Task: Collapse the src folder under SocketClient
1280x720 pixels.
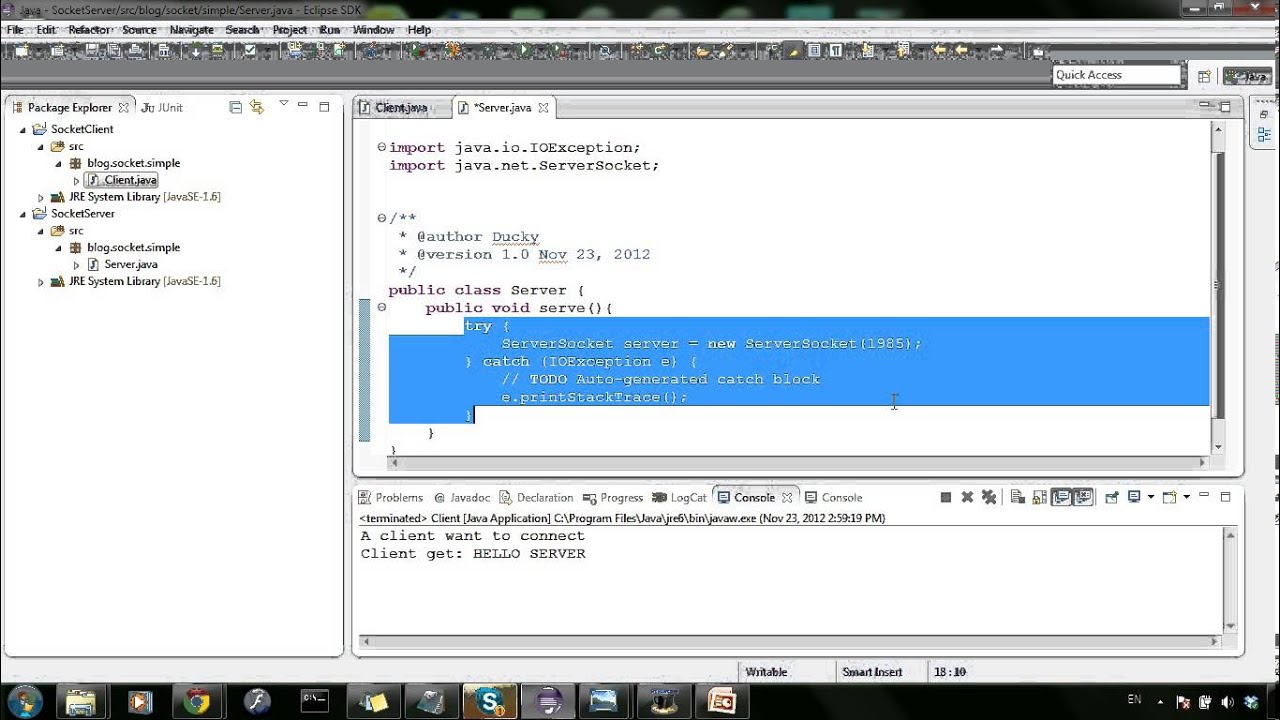Action: click(41, 146)
